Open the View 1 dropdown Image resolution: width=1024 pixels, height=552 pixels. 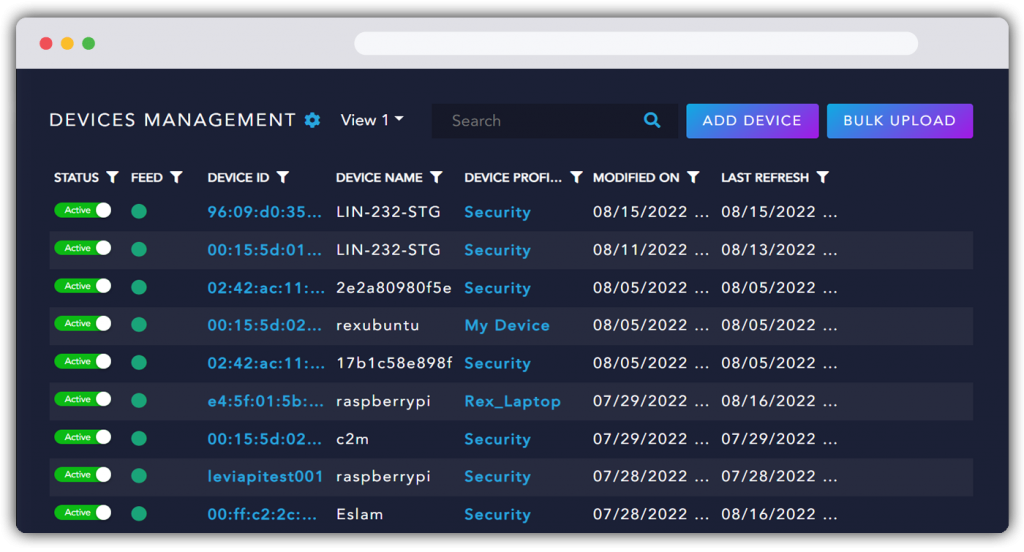point(372,120)
